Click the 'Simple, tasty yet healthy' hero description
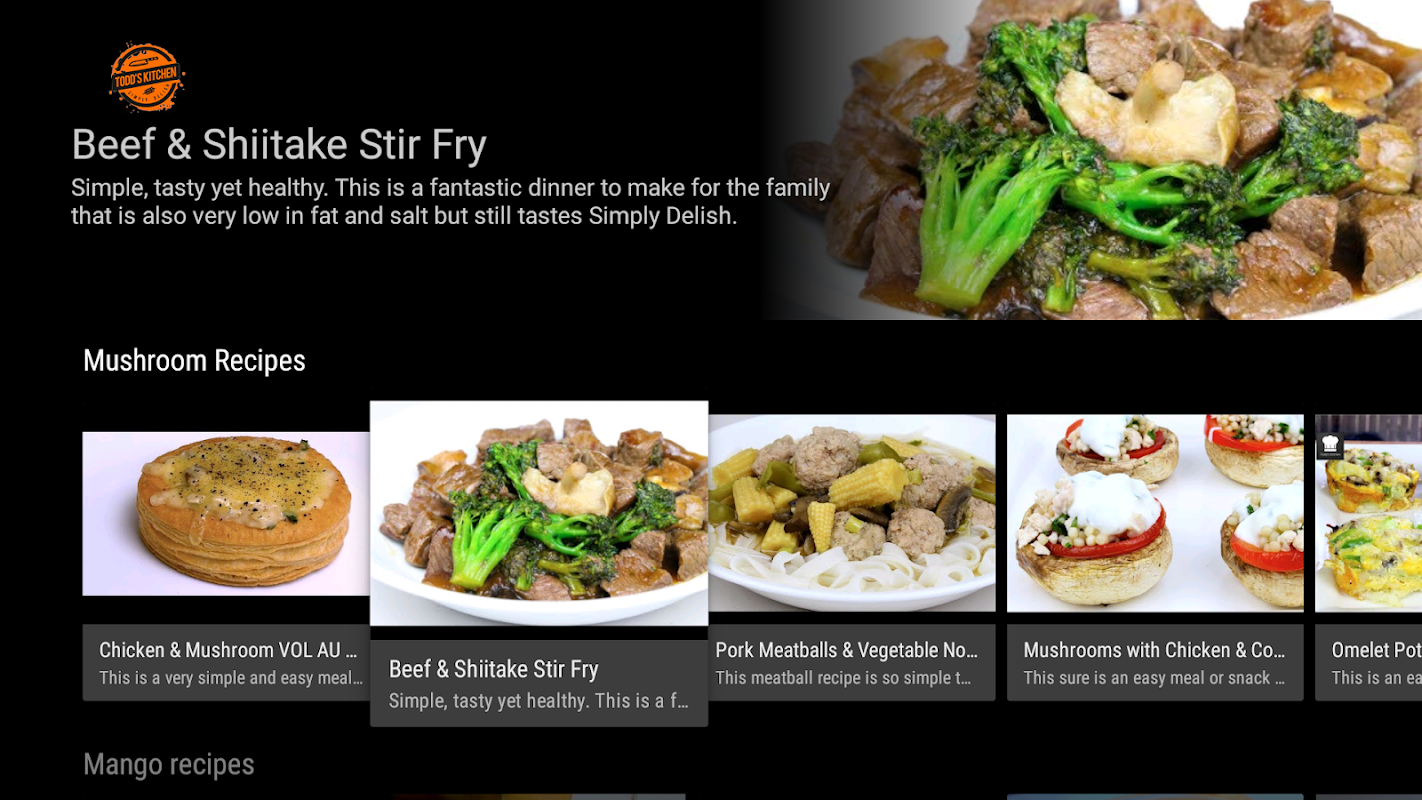Viewport: 1422px width, 800px height. click(450, 201)
